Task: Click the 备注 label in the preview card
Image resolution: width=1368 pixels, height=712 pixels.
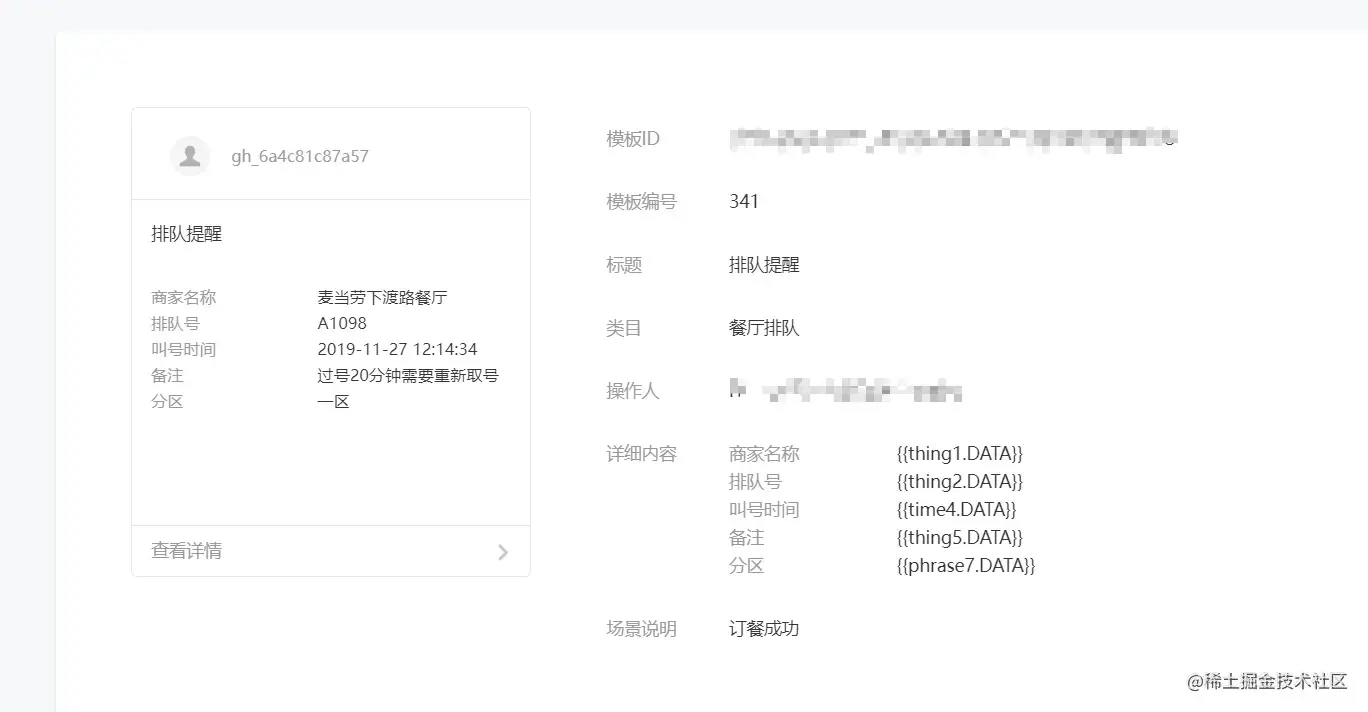Action: (168, 375)
